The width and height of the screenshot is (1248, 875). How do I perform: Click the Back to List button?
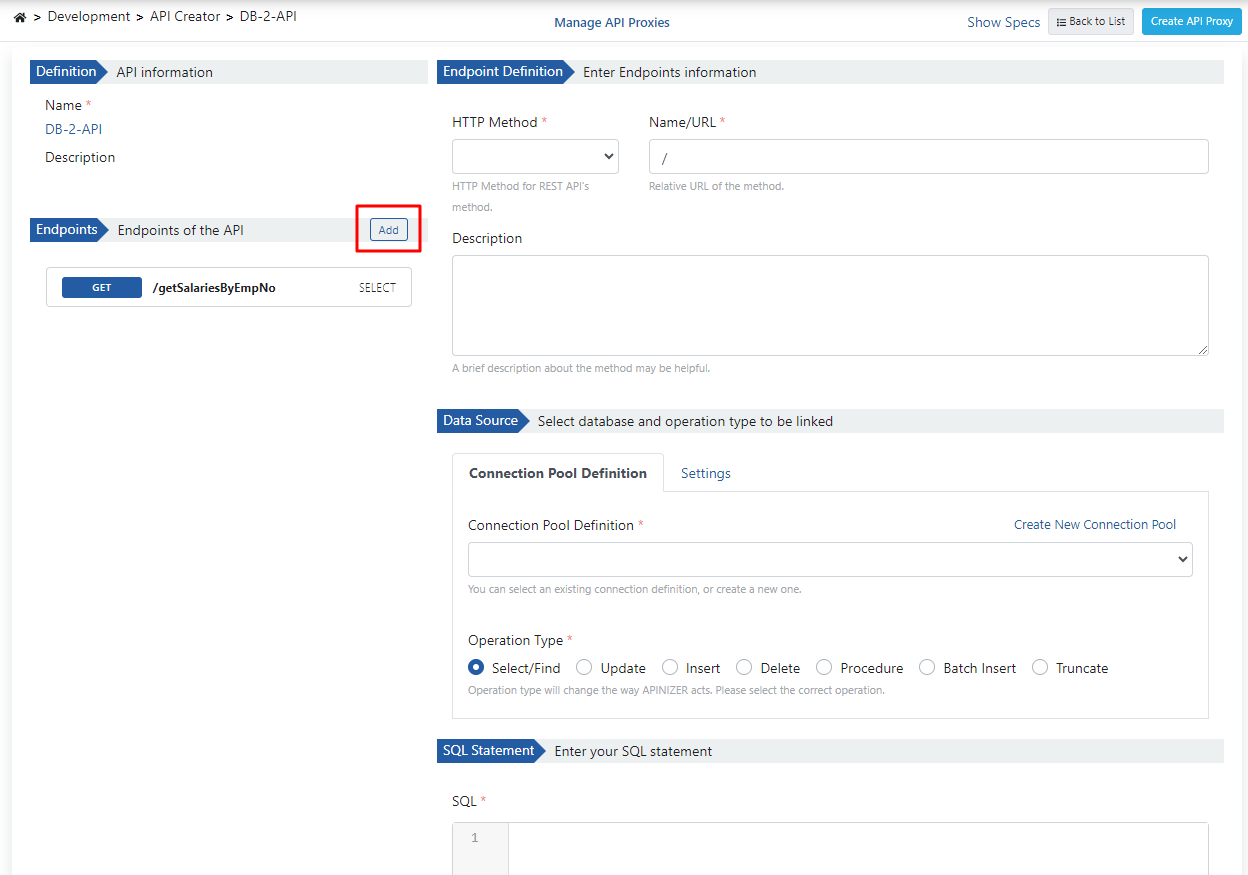coord(1091,22)
